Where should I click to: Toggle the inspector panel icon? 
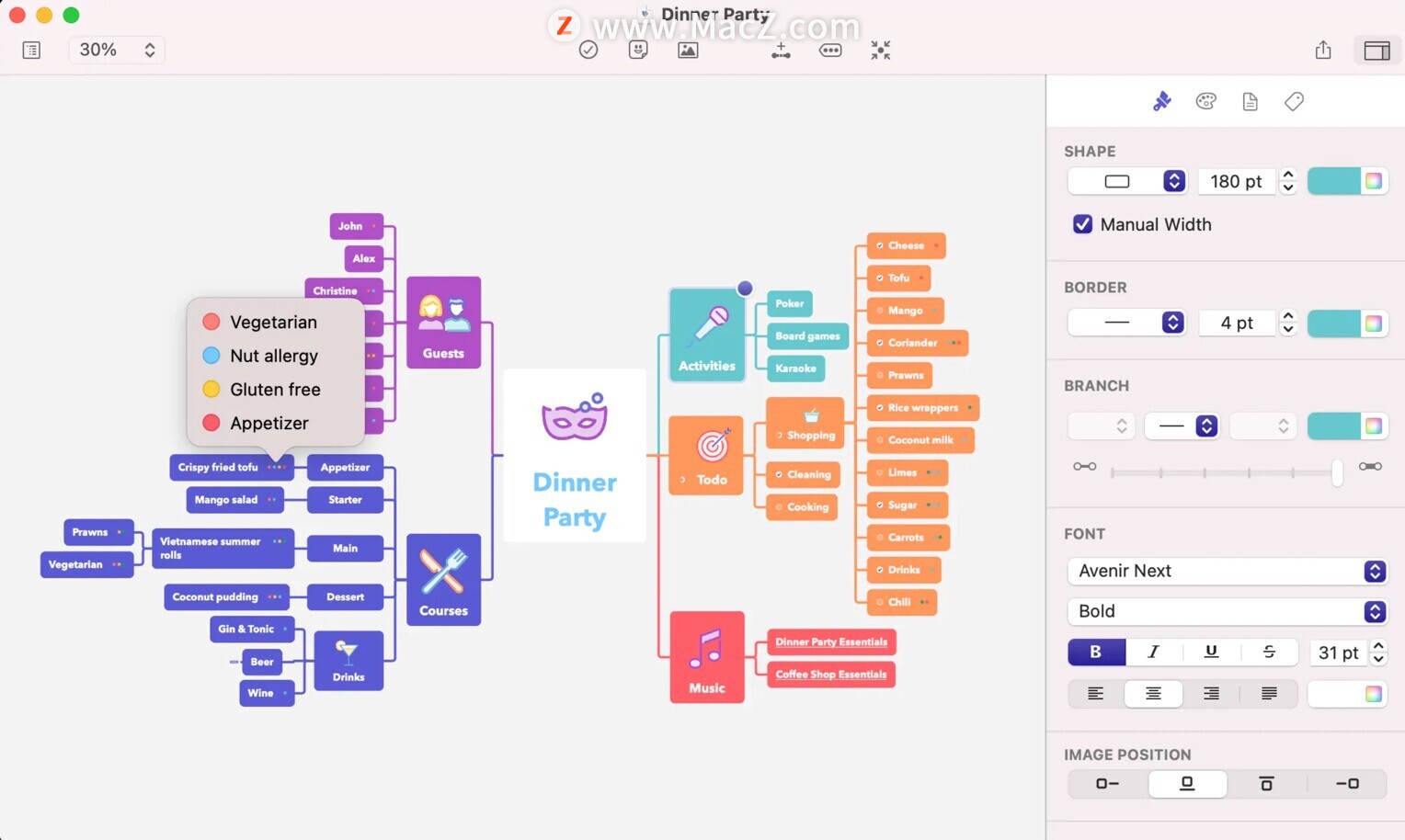(x=1376, y=51)
